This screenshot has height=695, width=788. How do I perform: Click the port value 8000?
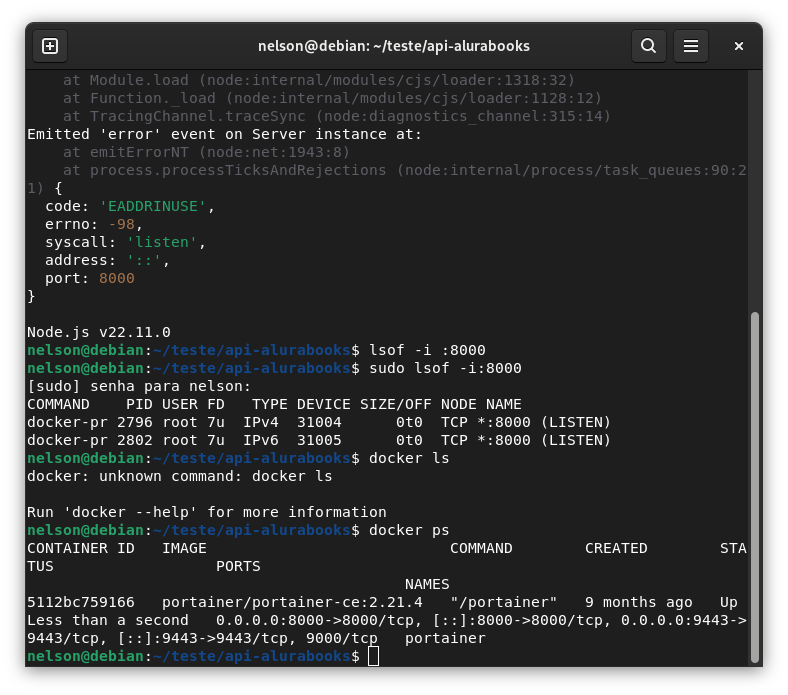point(117,278)
